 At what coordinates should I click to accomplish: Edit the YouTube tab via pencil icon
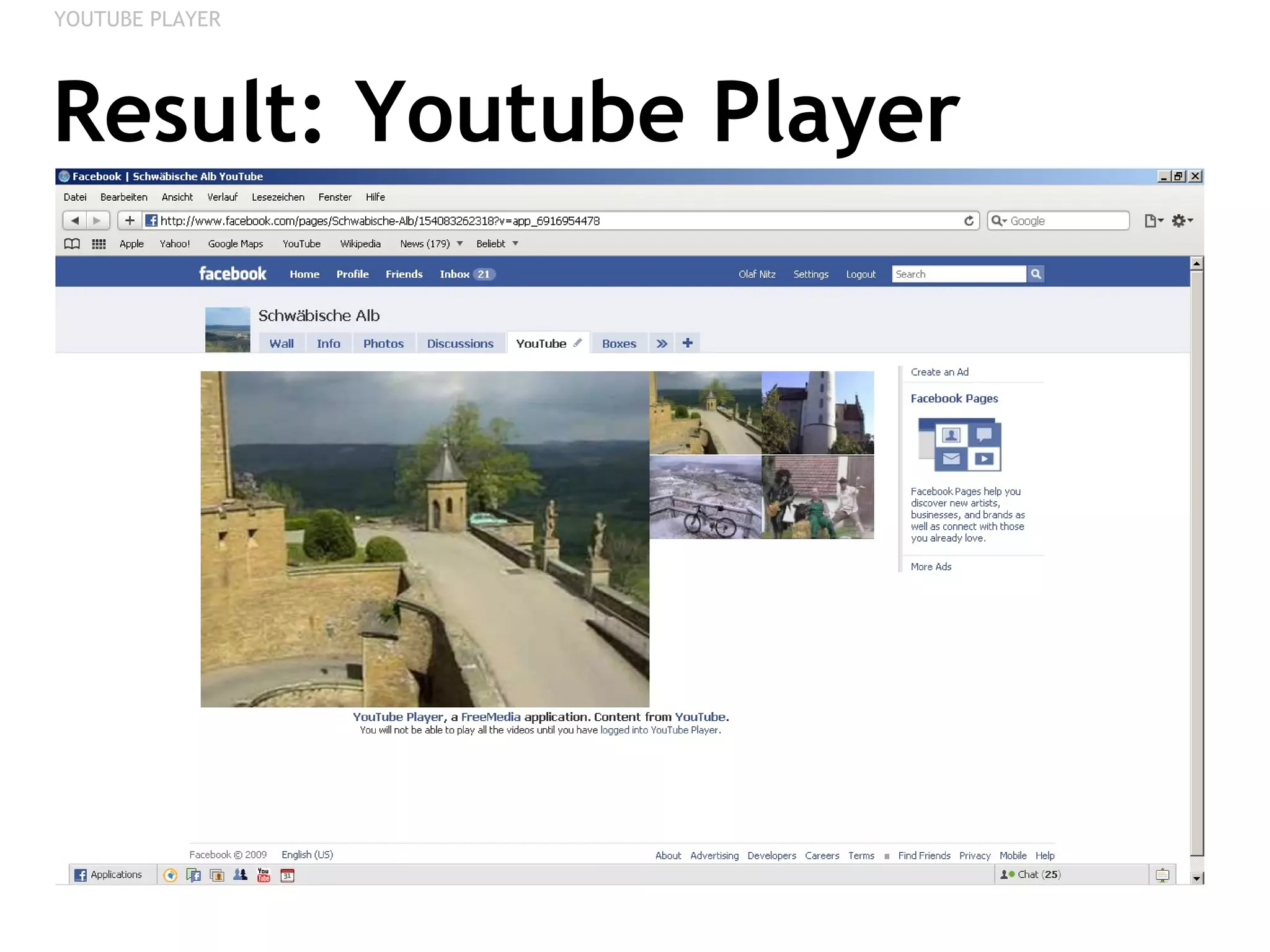(x=577, y=342)
